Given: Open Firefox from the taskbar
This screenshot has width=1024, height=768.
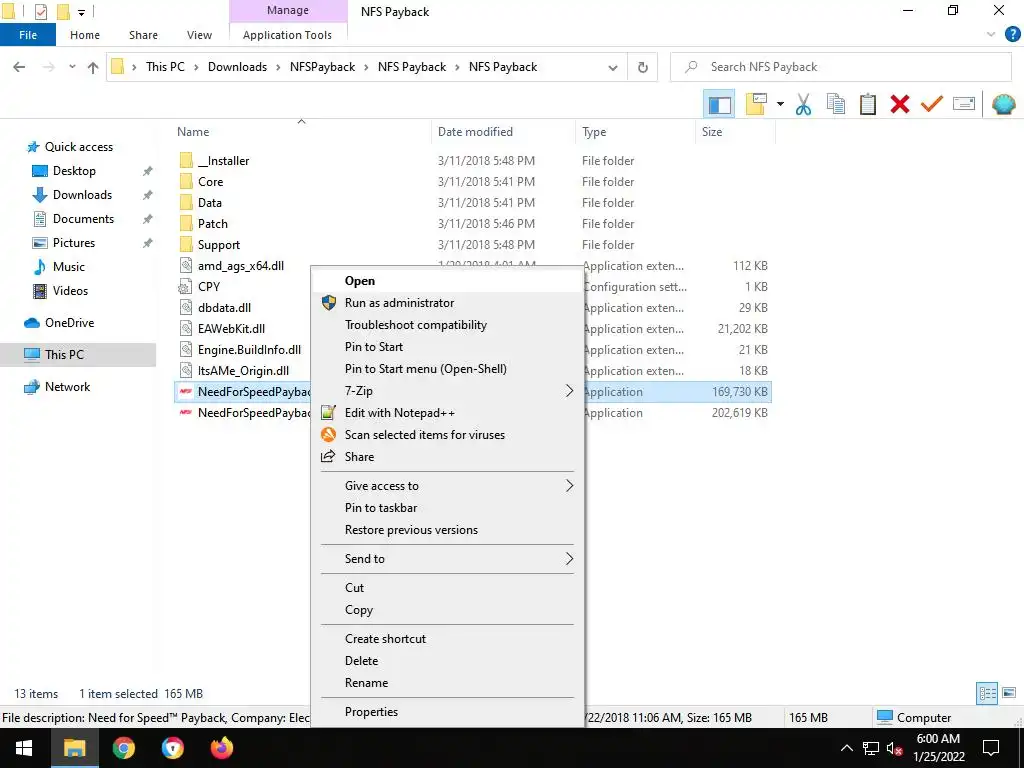Looking at the screenshot, I should 222,748.
